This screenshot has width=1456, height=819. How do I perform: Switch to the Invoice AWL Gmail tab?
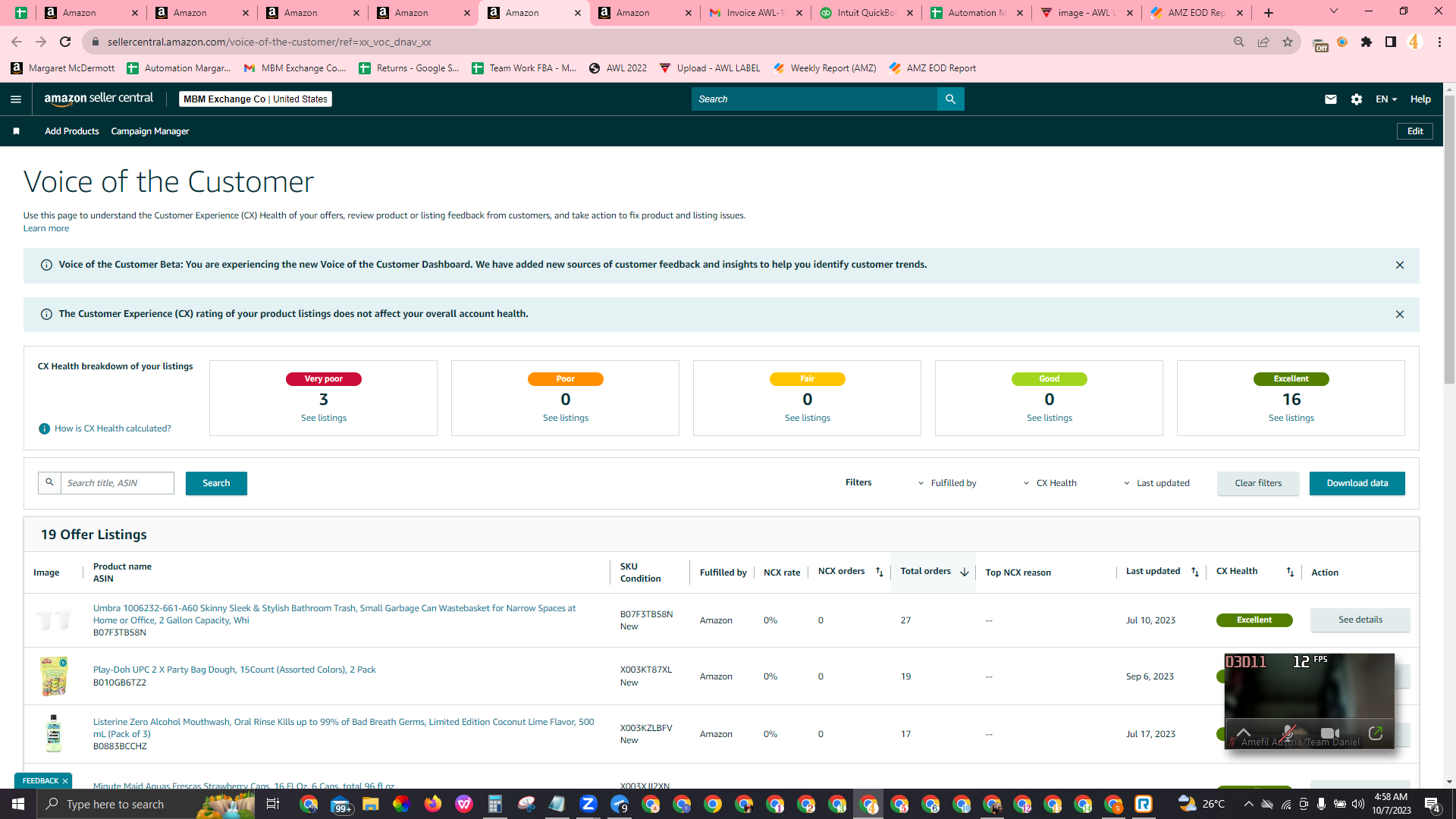click(x=755, y=13)
